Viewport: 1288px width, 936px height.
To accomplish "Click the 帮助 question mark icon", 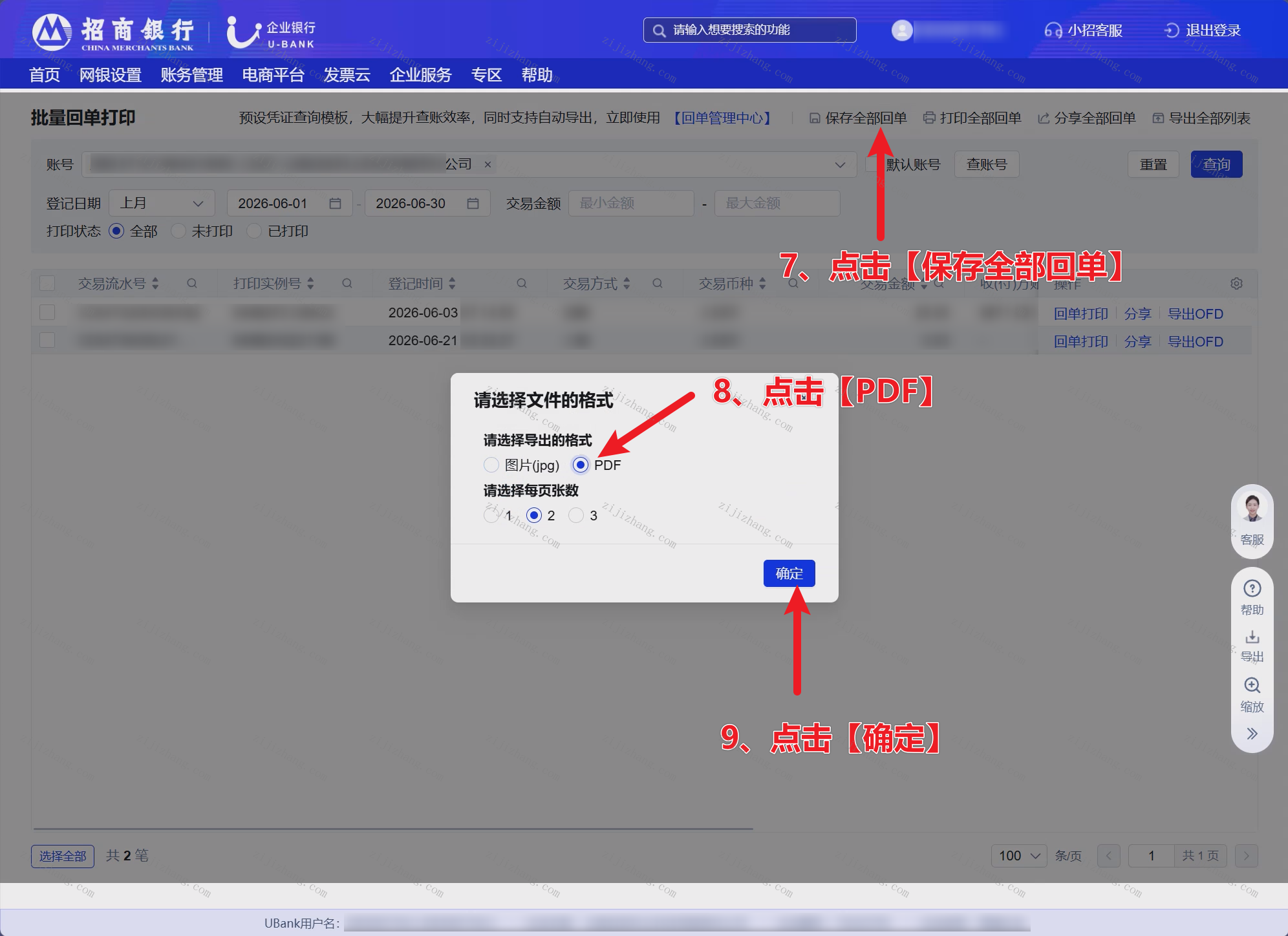I will click(x=1252, y=588).
